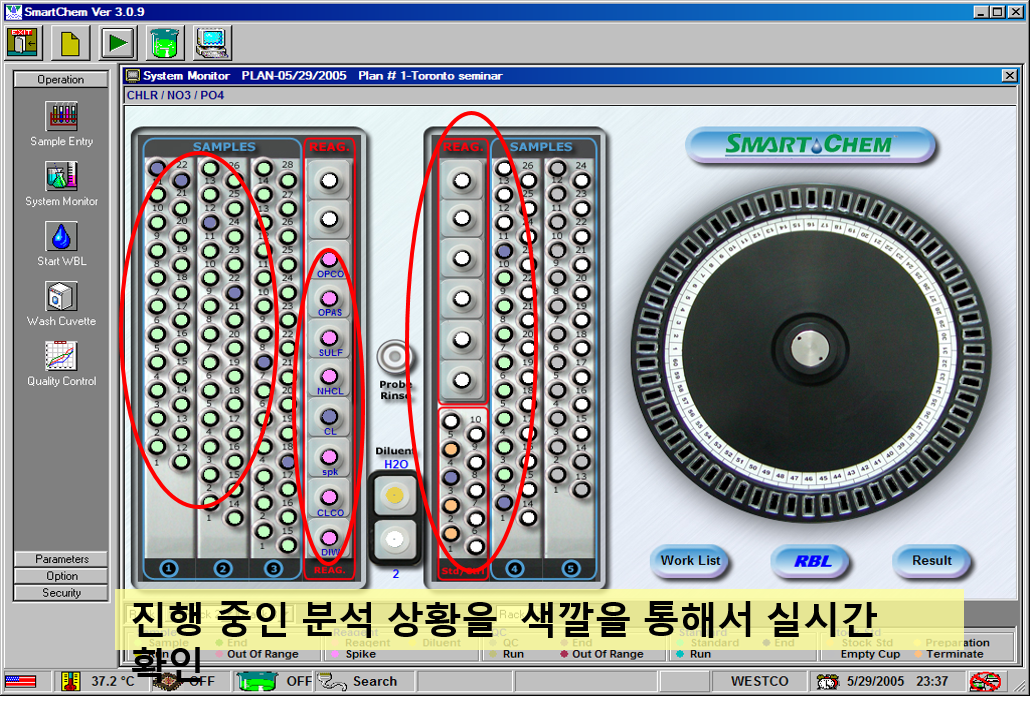Switch to the Parameters sidebar tab
This screenshot has height=710, width=1030.
61,559
